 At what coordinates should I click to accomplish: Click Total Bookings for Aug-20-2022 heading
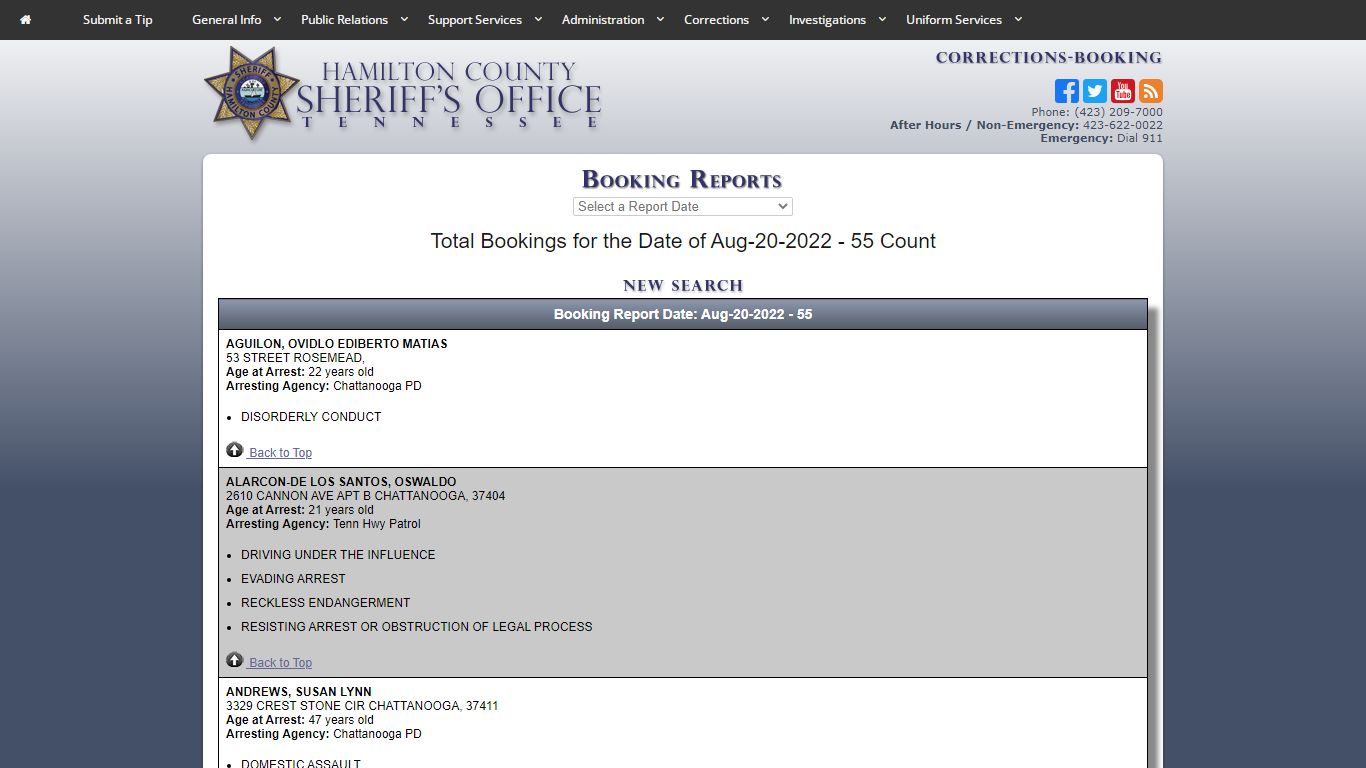click(683, 241)
